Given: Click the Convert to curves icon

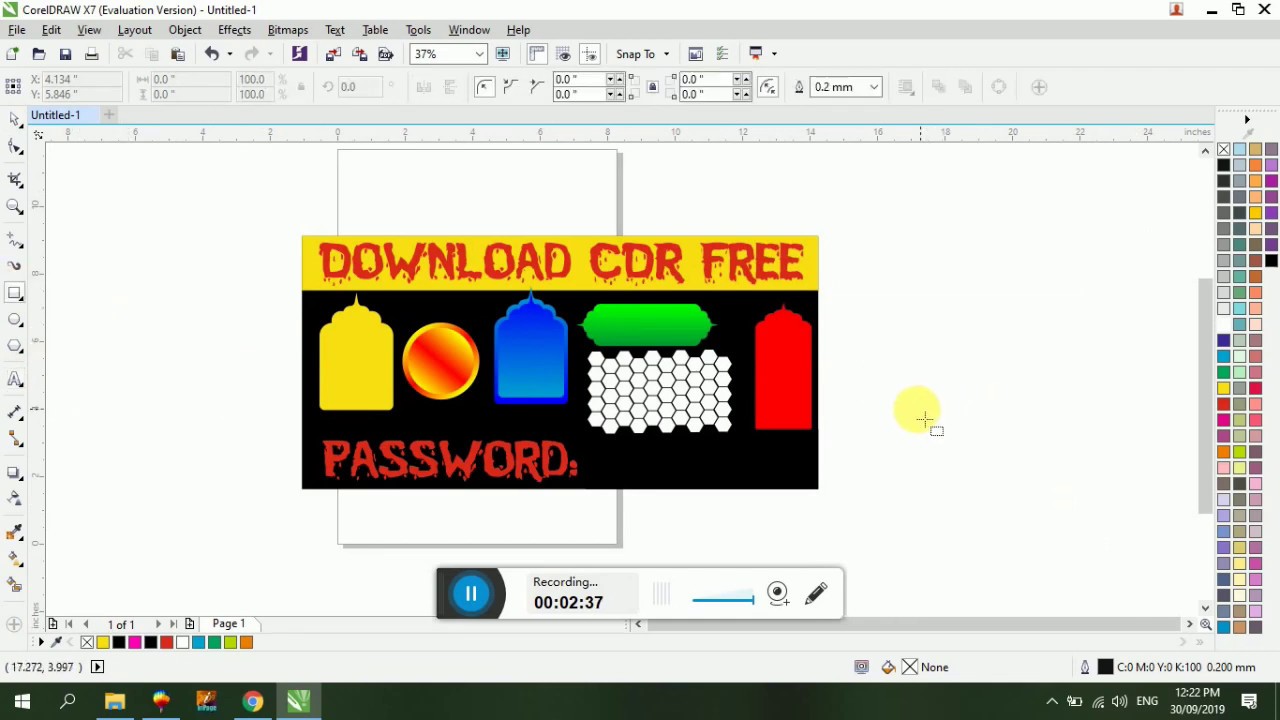Looking at the screenshot, I should coord(999,87).
